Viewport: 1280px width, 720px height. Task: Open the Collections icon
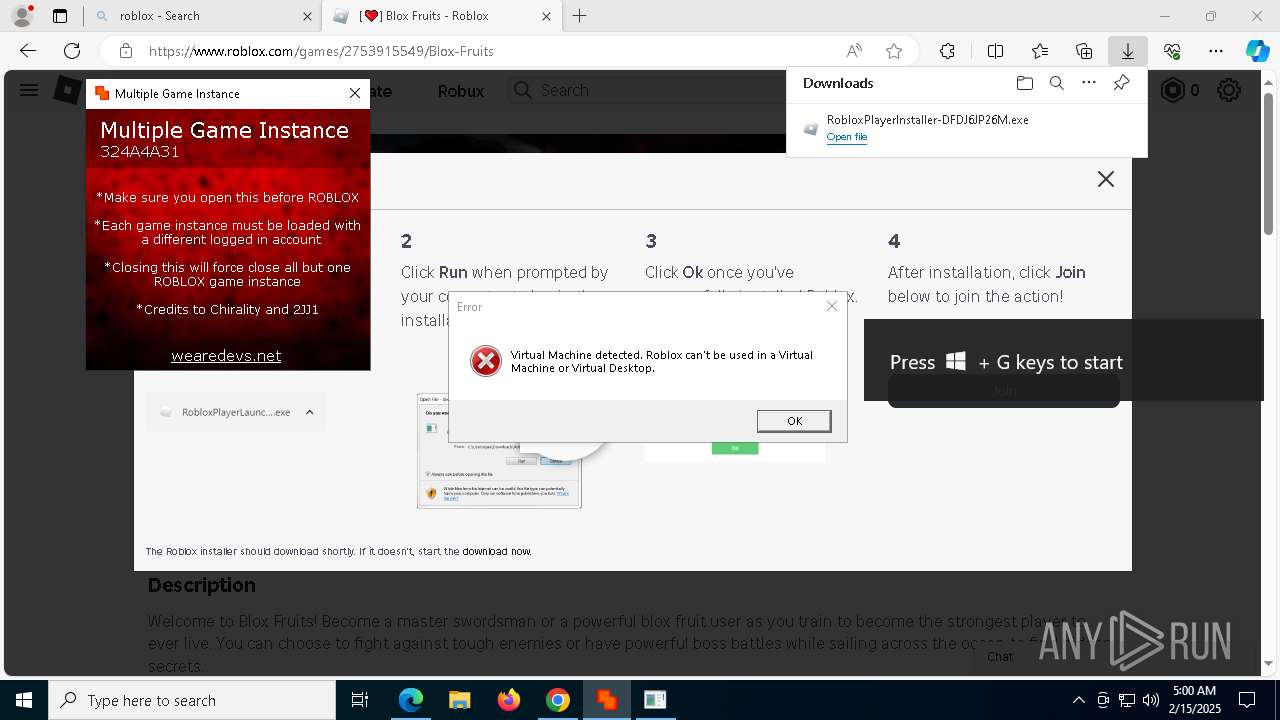coord(1084,51)
